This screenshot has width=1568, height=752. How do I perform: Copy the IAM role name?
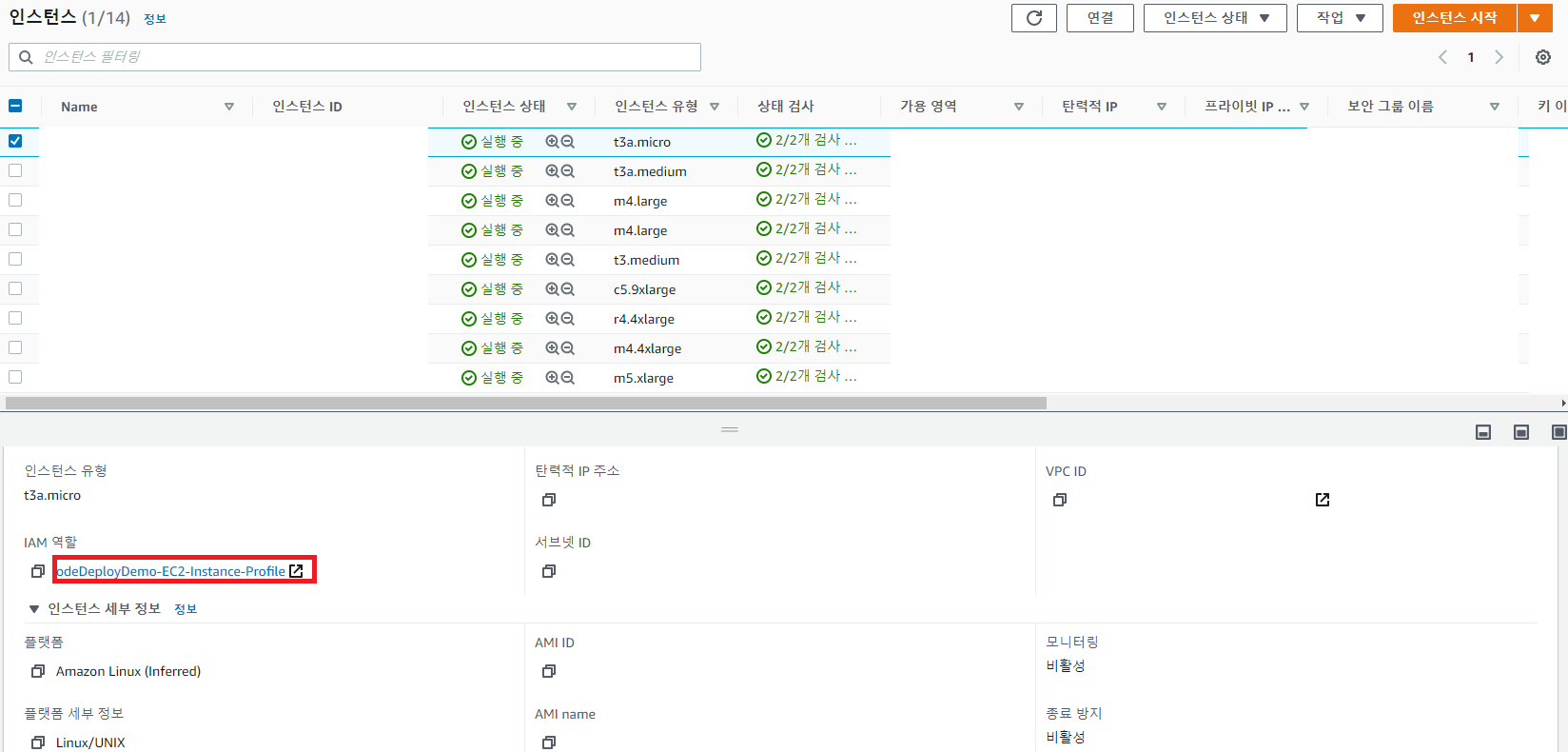(38, 571)
